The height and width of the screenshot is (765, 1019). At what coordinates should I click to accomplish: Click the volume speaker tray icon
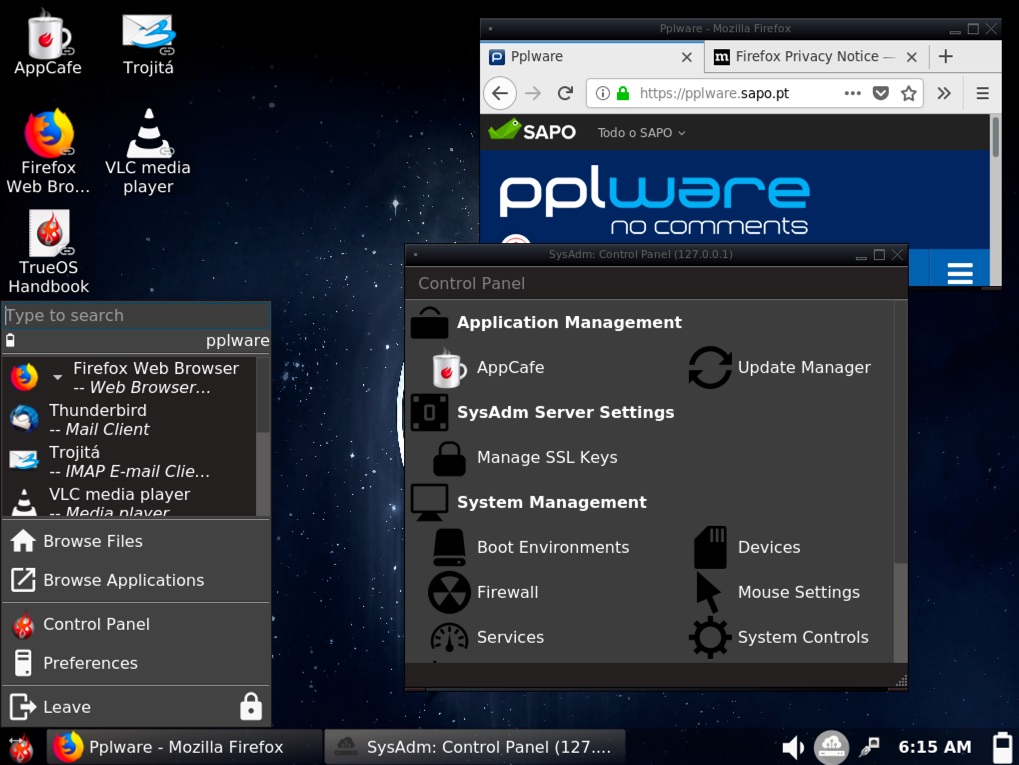tap(793, 747)
